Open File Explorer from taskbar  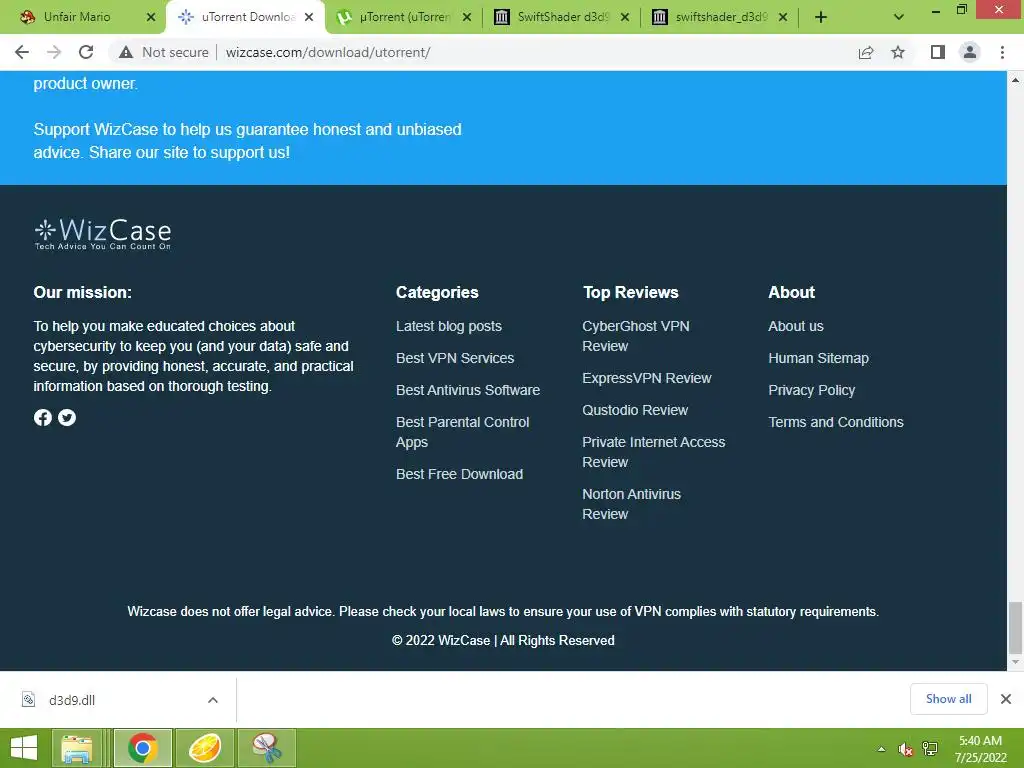pos(77,748)
